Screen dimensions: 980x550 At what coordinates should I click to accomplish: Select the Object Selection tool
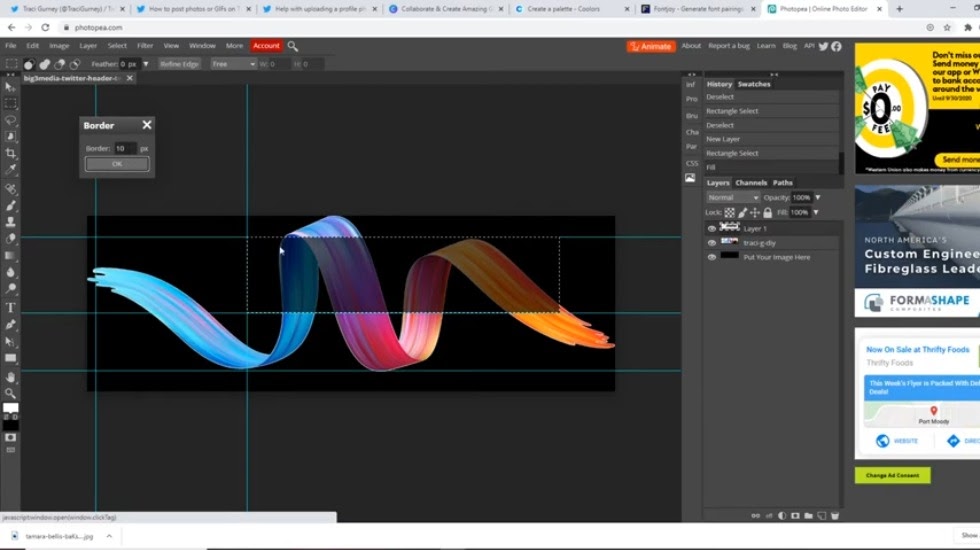(x=10, y=136)
